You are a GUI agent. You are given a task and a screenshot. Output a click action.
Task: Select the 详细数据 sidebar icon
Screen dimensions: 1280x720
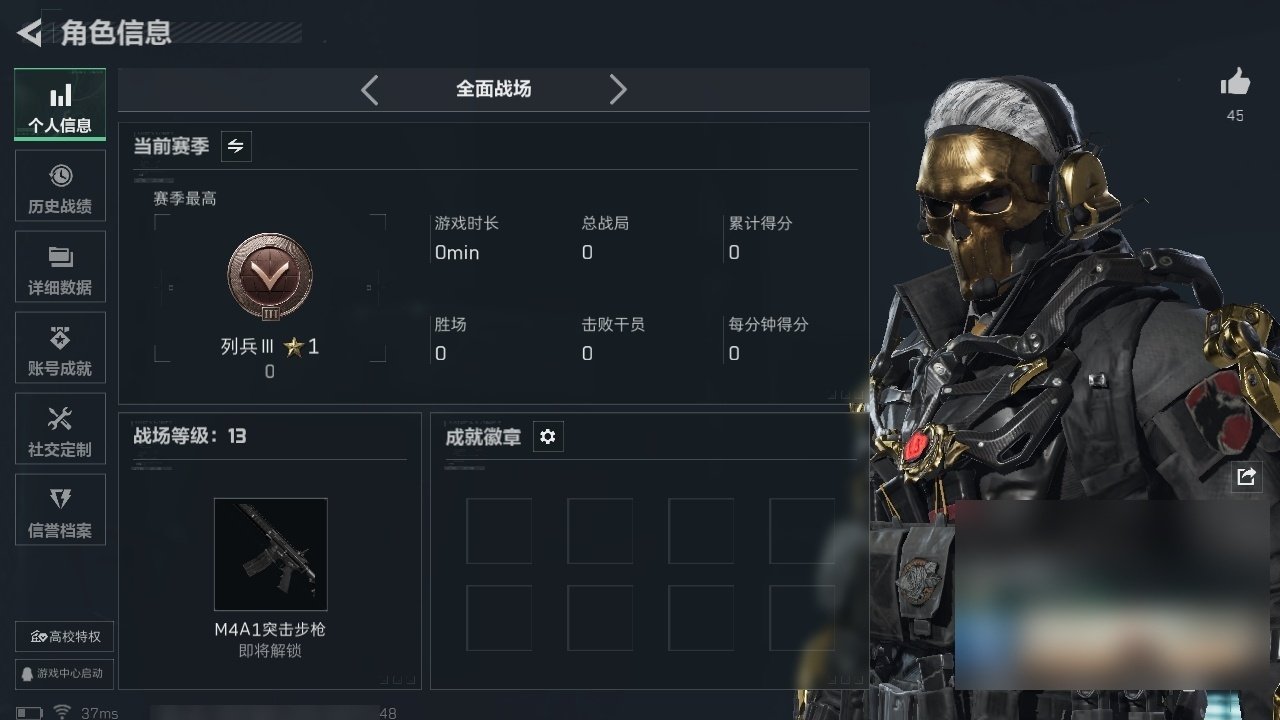point(60,267)
